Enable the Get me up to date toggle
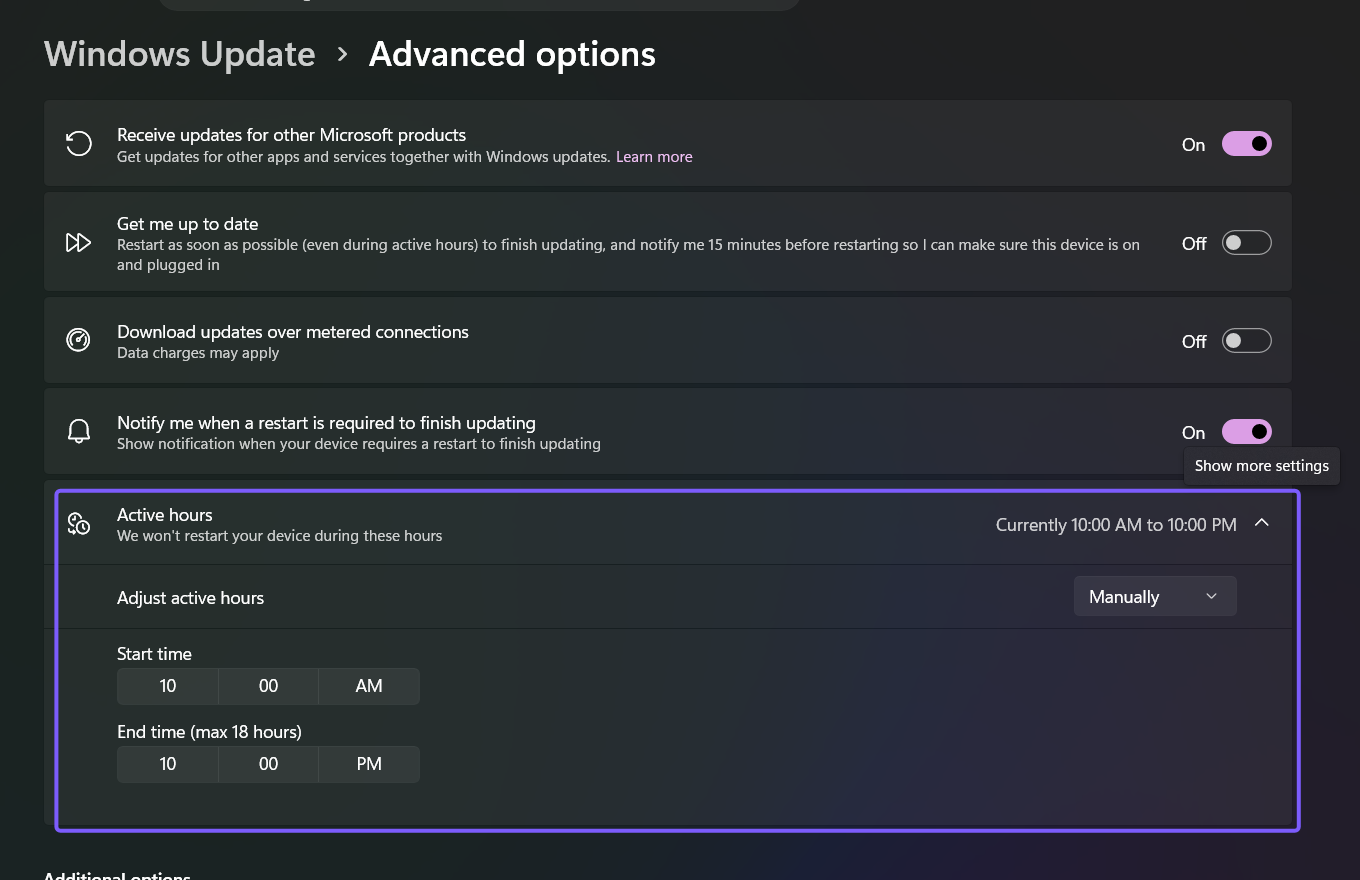Image resolution: width=1360 pixels, height=880 pixels. click(1246, 243)
